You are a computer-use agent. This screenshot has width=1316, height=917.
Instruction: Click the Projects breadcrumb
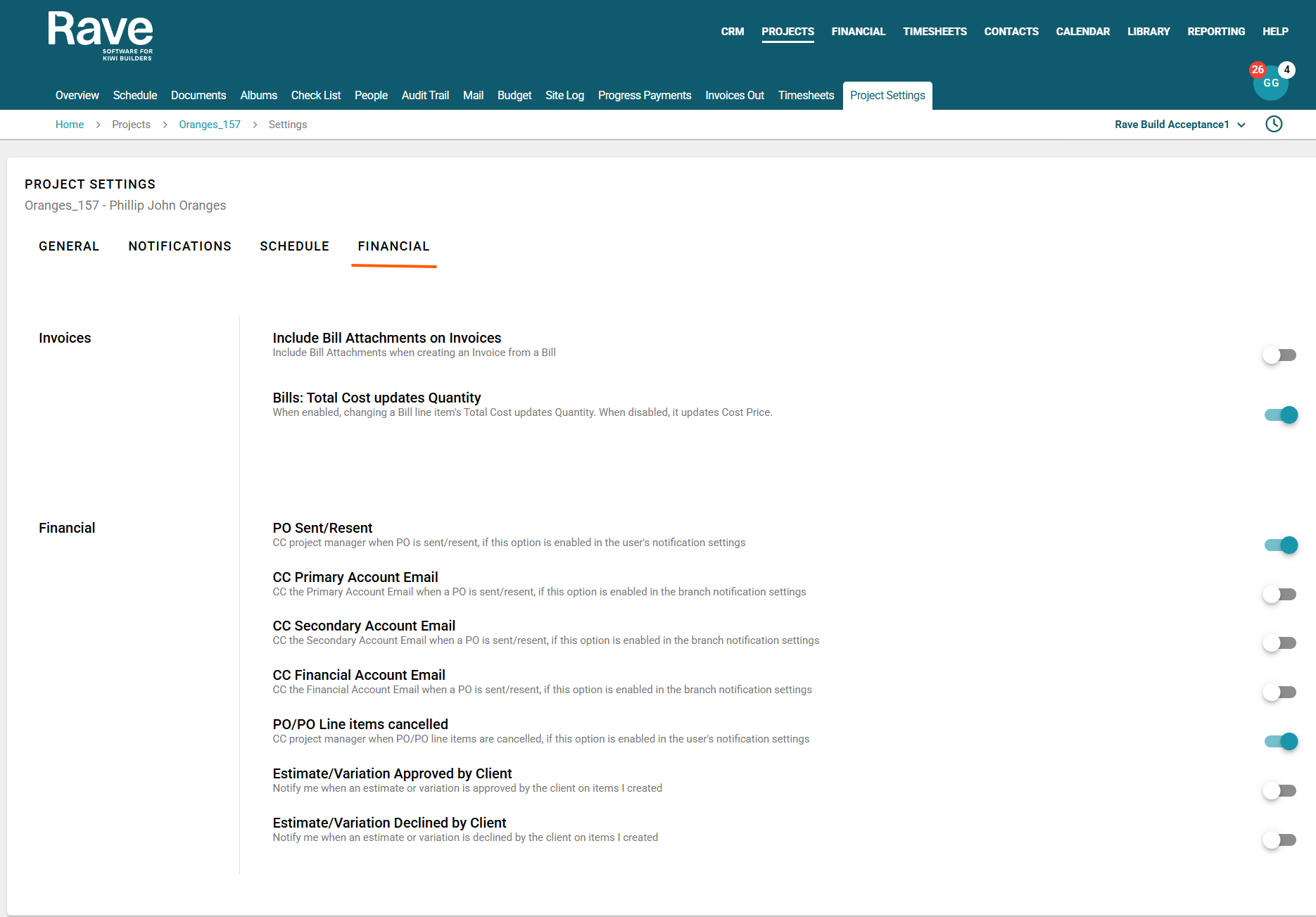[131, 125]
